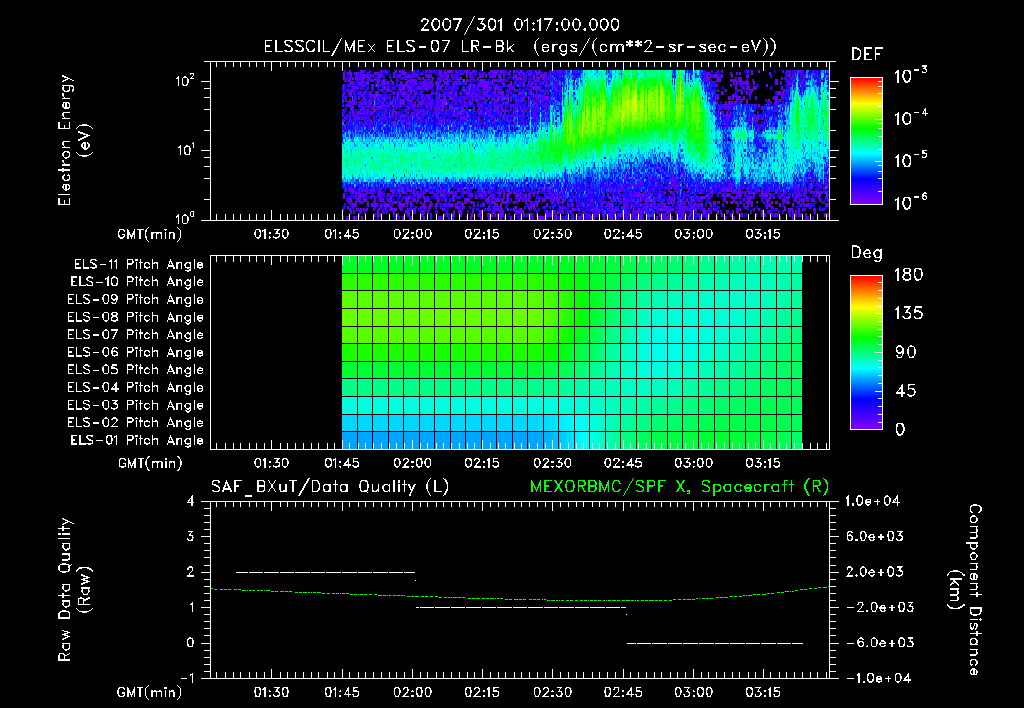This screenshot has width=1024, height=708.
Task: Click the 'Raw Data Quality (Raw)' axis label
Action: pos(74,590)
